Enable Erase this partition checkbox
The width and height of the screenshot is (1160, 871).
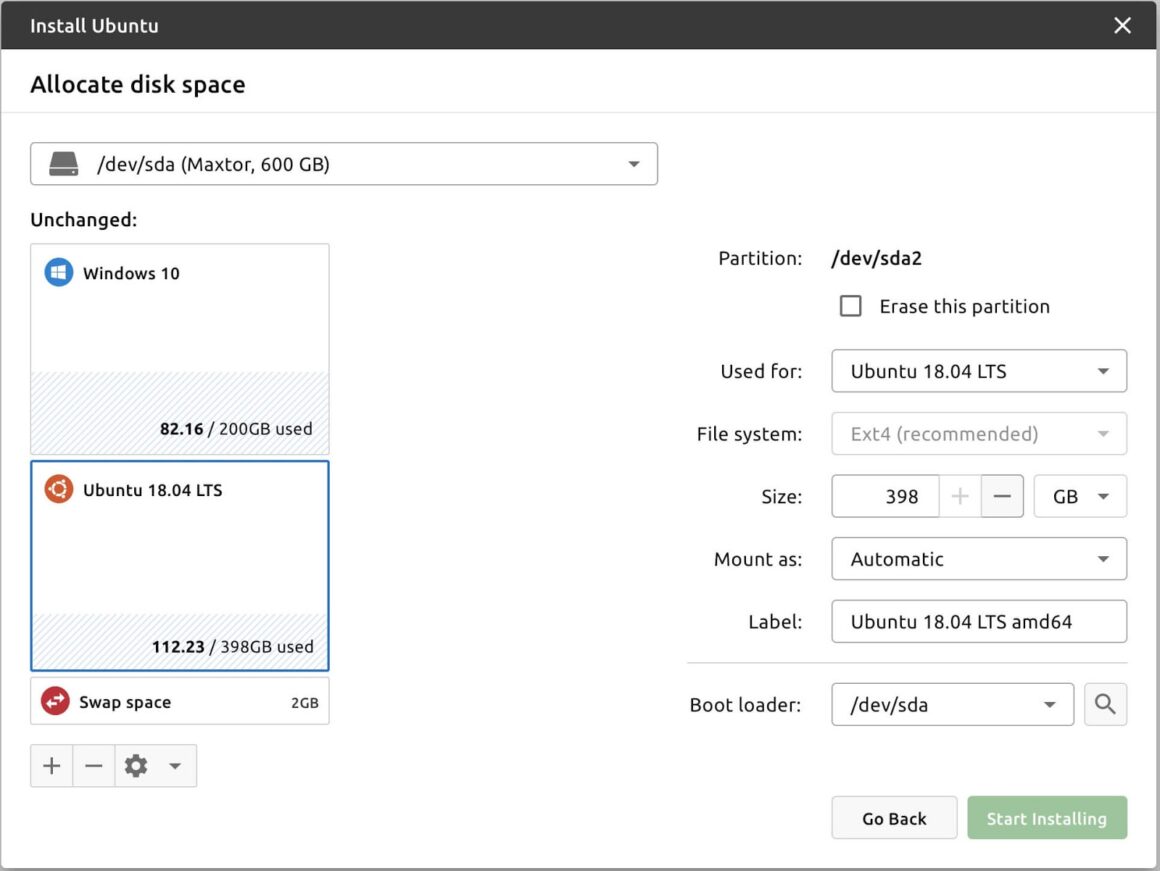point(851,306)
